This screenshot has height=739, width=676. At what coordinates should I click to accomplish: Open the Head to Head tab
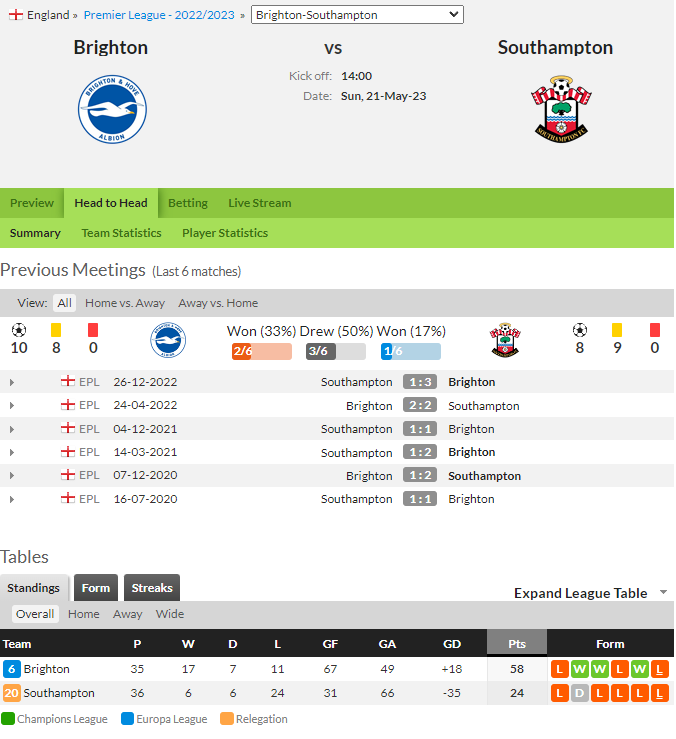(x=111, y=203)
